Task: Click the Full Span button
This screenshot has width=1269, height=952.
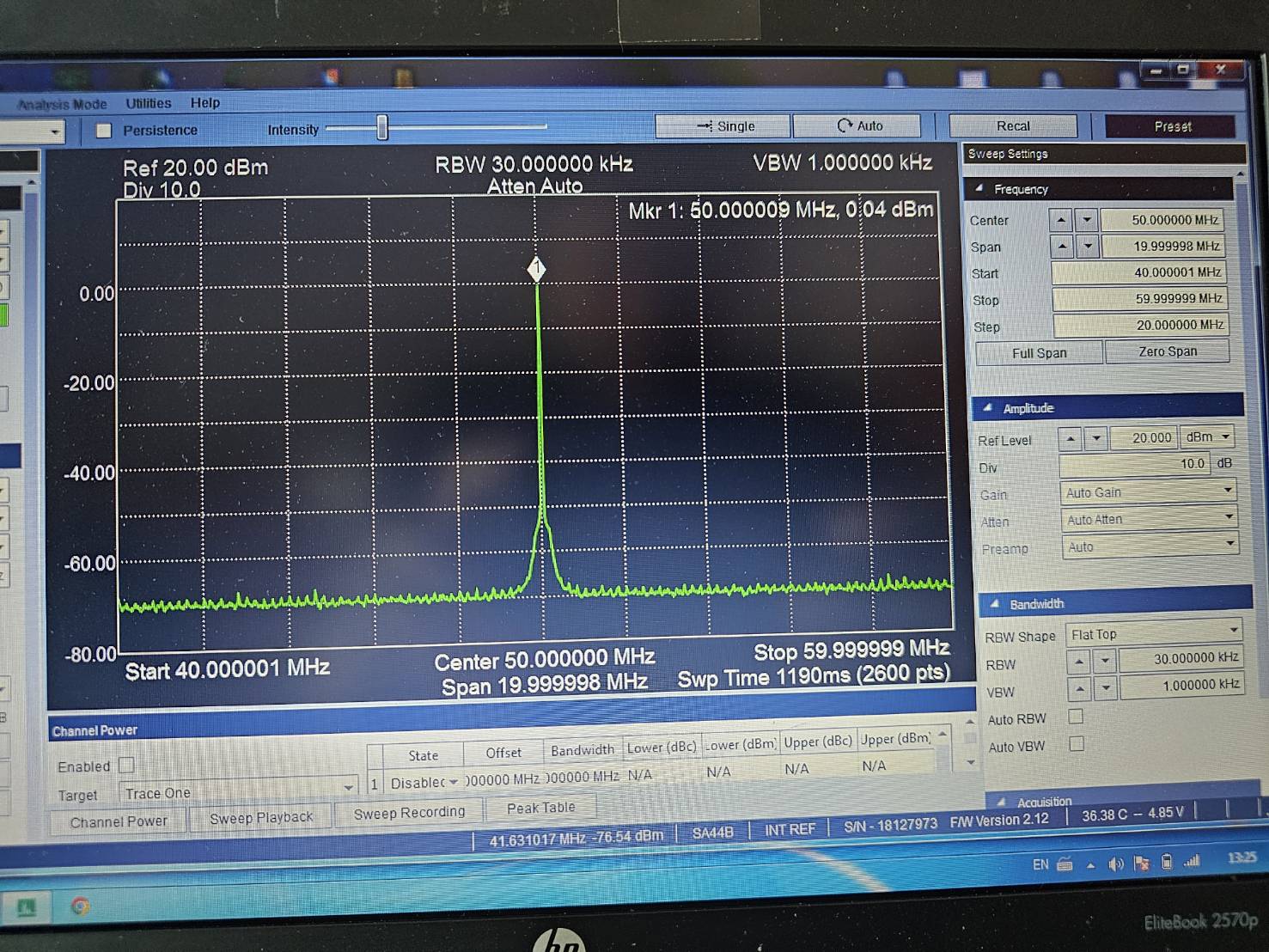Action: (1039, 353)
